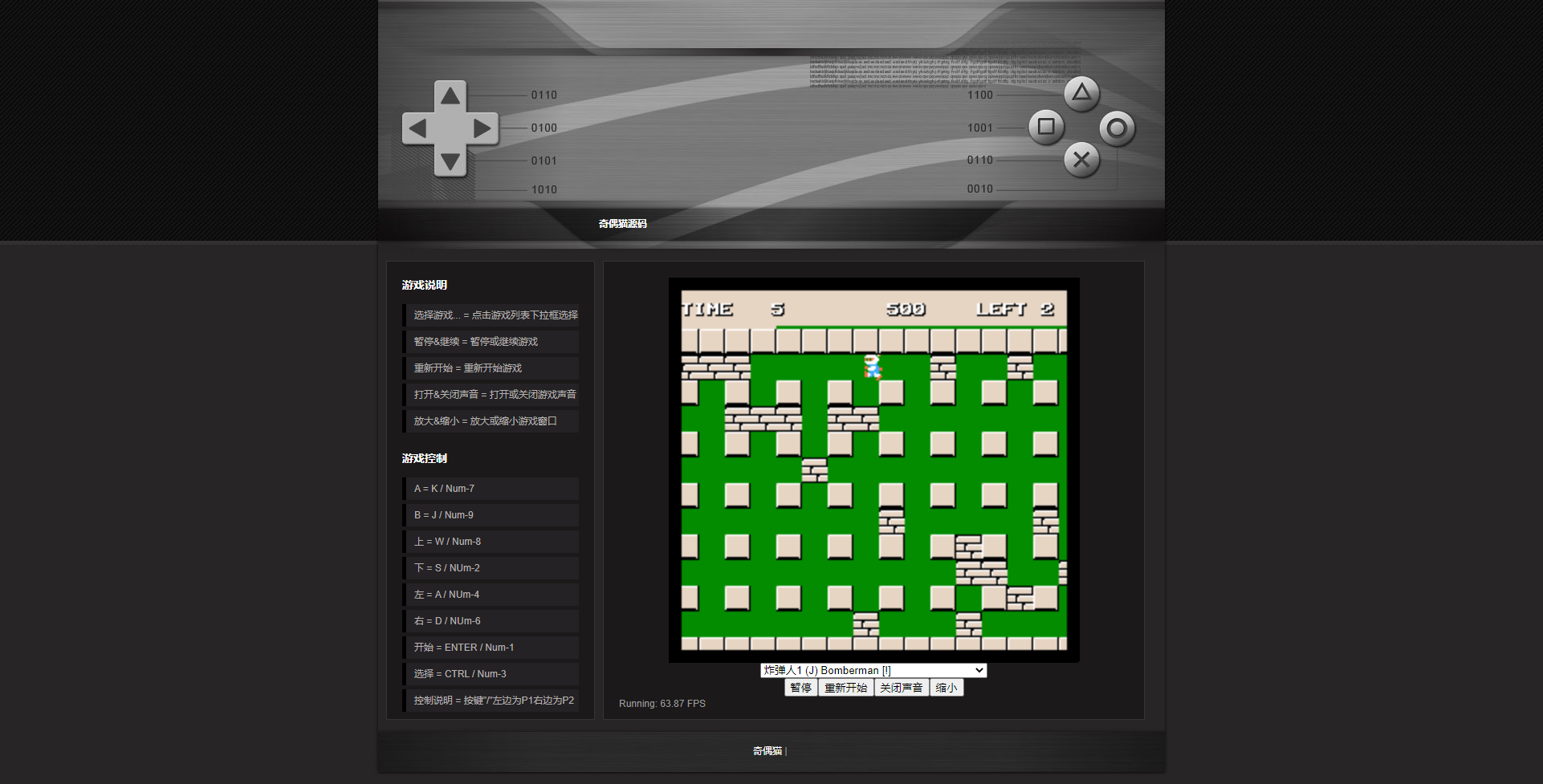Viewport: 1543px width, 784px height.
Task: Click the D-pad up arrow
Action: [x=450, y=96]
